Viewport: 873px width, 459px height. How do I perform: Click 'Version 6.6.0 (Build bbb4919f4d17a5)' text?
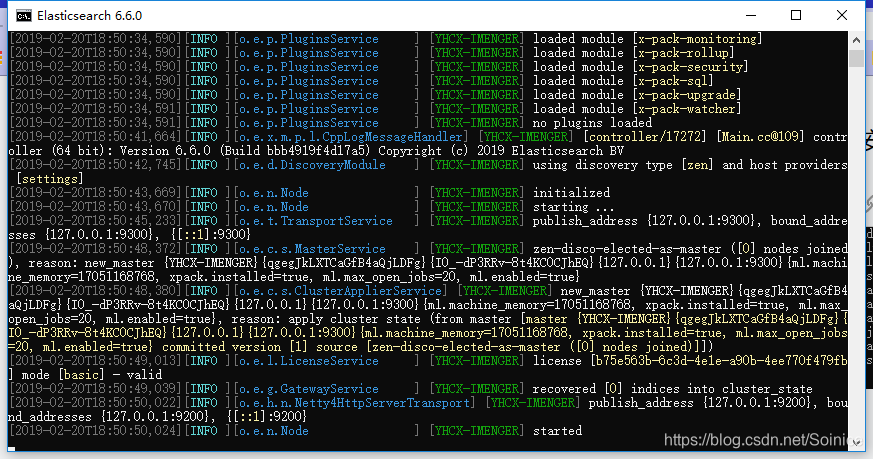[x=244, y=151]
